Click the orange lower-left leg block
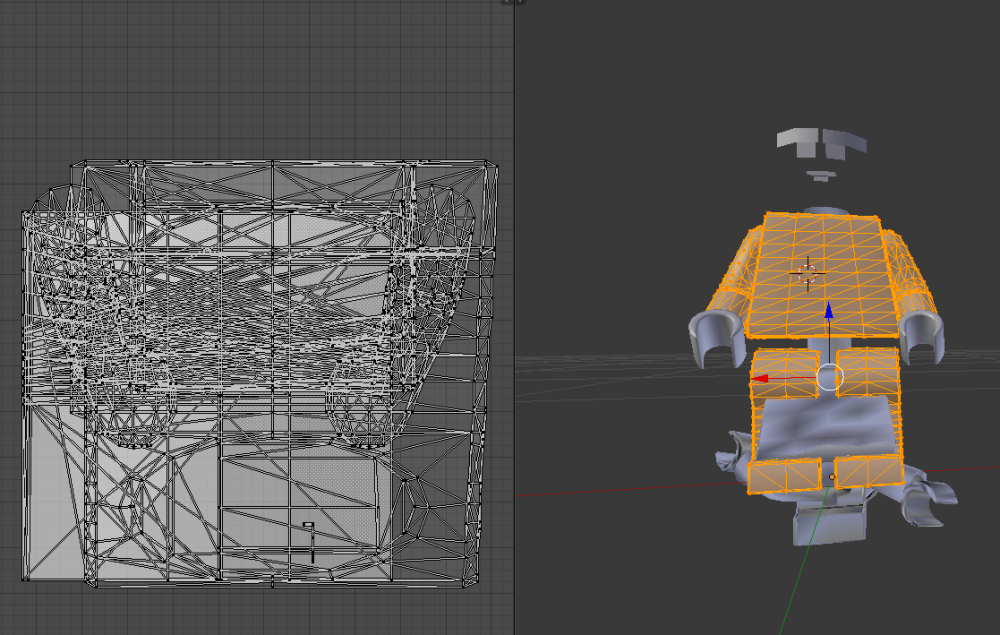 point(783,477)
